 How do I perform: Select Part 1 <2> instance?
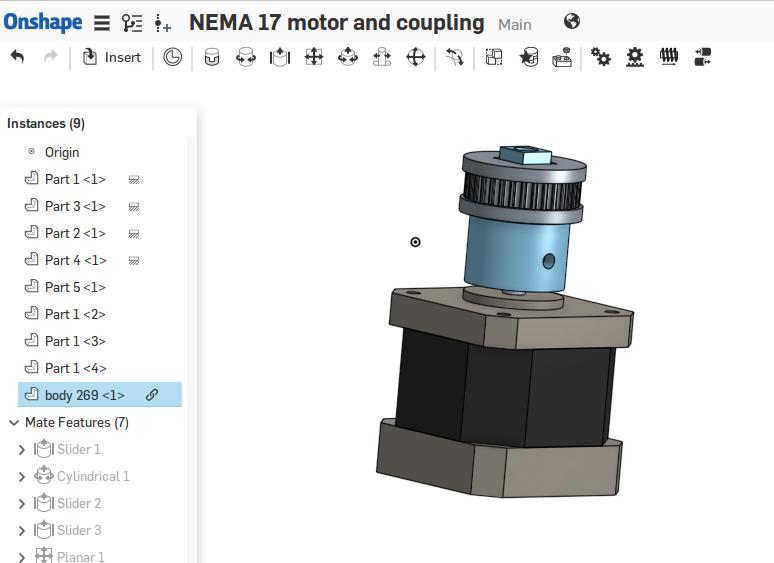pos(75,314)
